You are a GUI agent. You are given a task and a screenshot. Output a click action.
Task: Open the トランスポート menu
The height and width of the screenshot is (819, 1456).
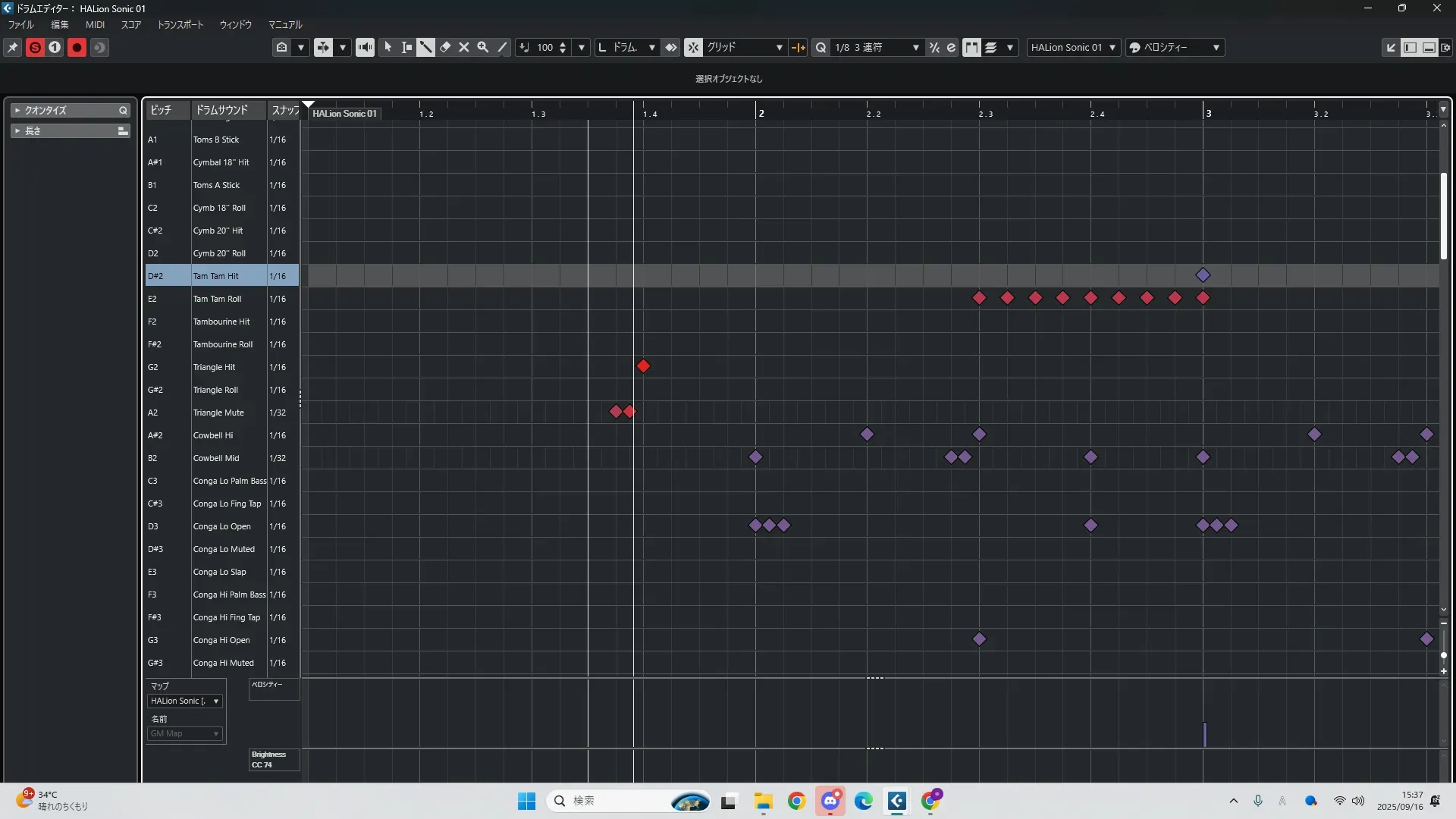180,24
